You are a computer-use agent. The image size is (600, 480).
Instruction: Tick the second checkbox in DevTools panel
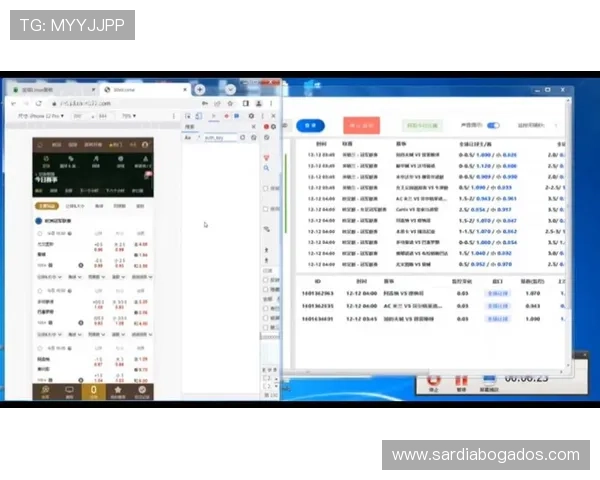(x=264, y=209)
